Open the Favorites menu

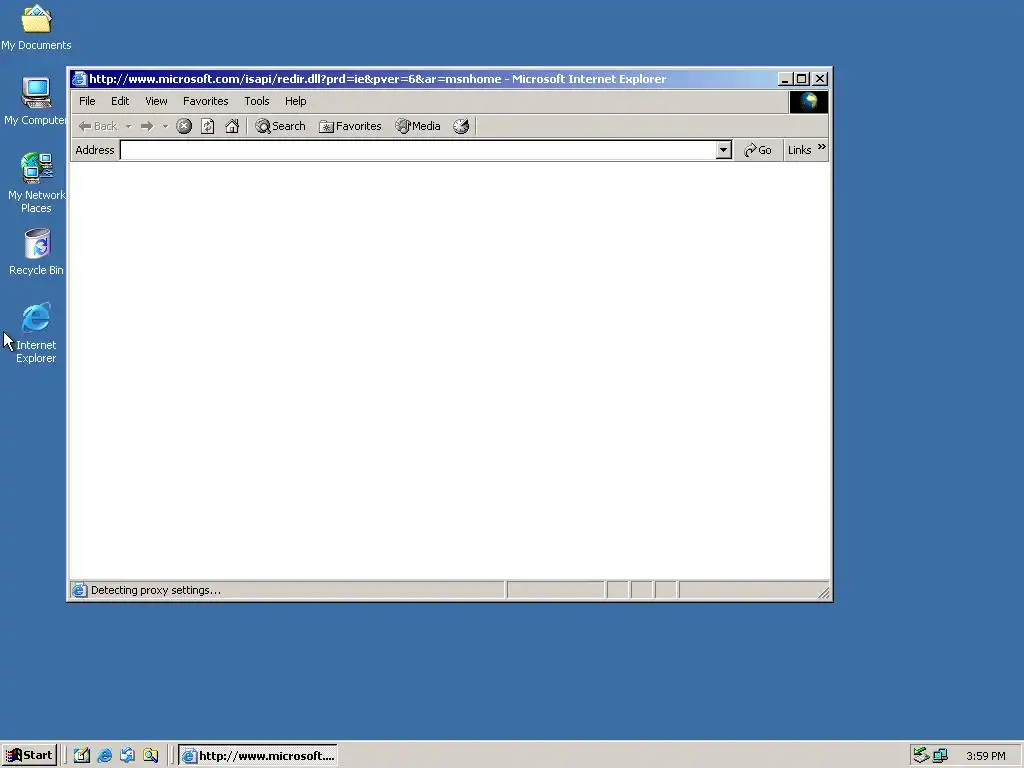tap(206, 101)
